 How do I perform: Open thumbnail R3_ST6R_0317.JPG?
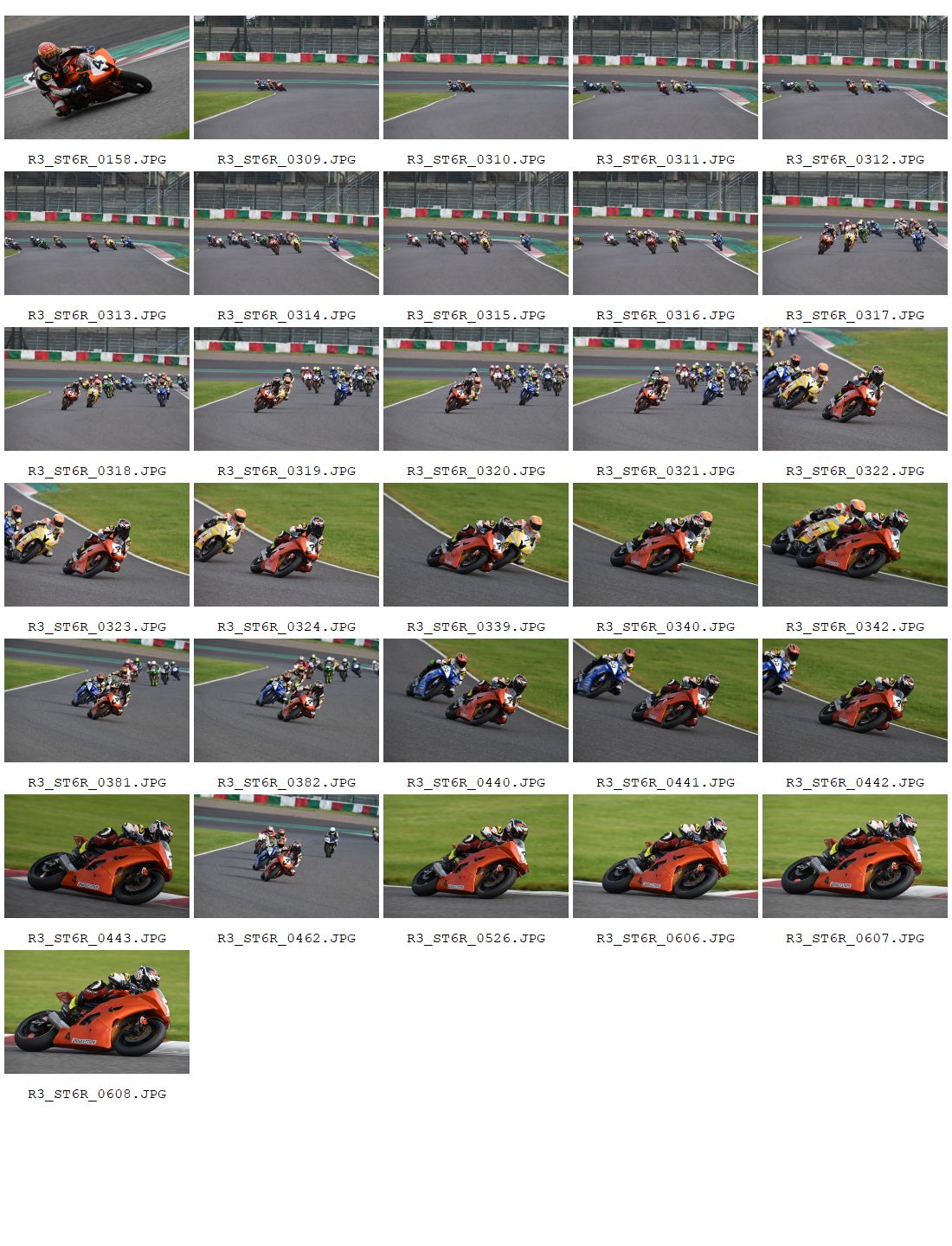(x=855, y=233)
